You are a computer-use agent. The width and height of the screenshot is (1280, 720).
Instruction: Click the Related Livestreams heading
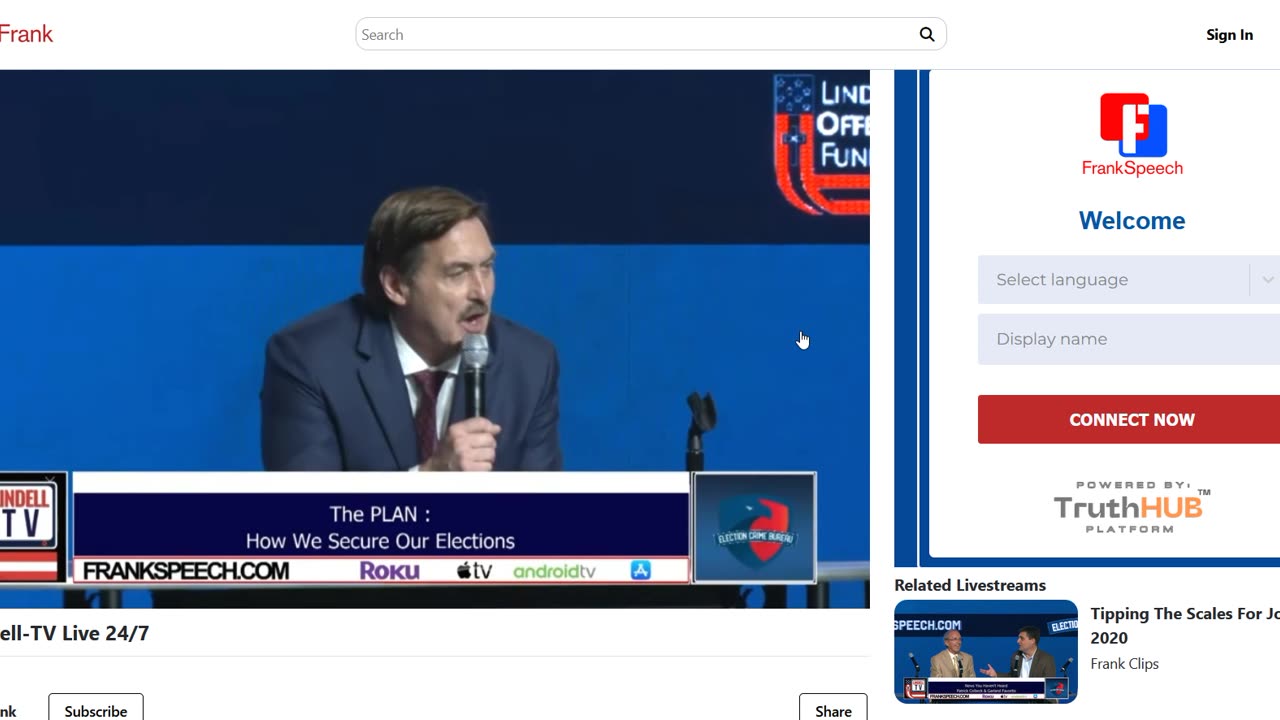pos(970,585)
